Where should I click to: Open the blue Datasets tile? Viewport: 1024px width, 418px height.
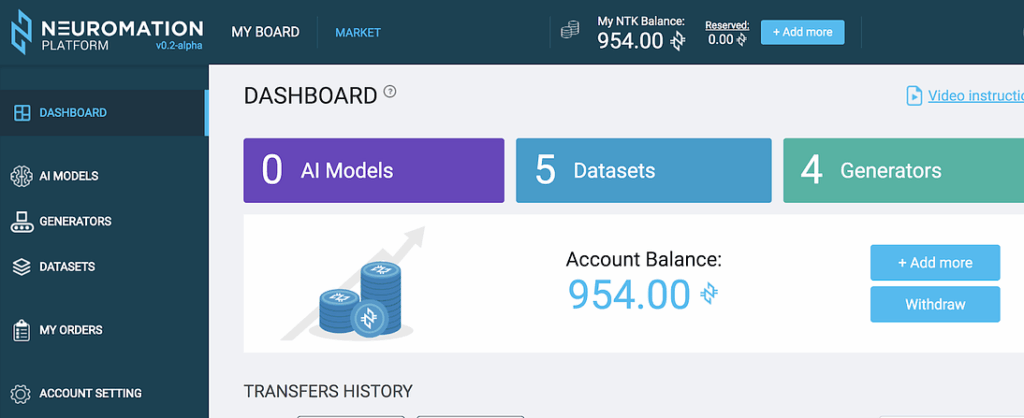pos(643,170)
